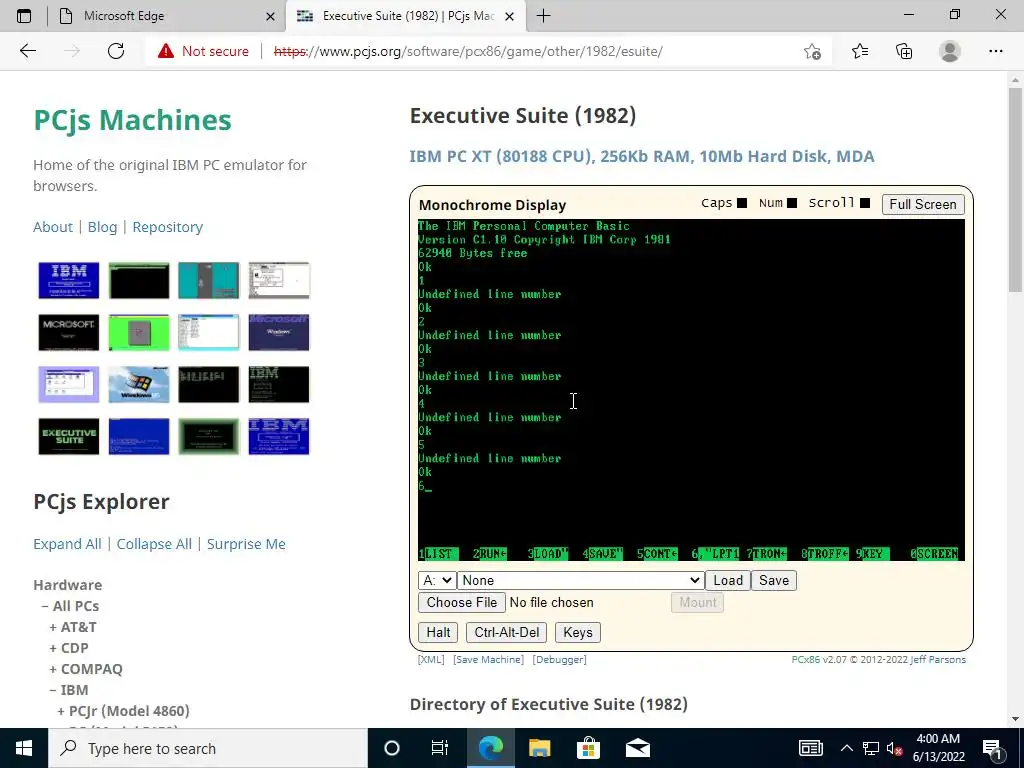Screen dimensions: 1024x768
Task: Open the Repository link
Action: point(168,227)
